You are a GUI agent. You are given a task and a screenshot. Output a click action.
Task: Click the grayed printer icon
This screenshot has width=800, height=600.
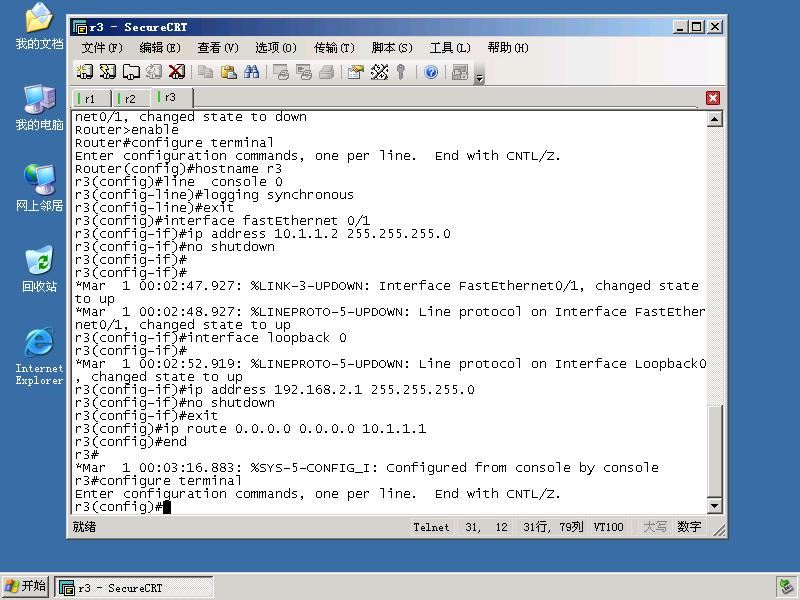click(x=327, y=72)
